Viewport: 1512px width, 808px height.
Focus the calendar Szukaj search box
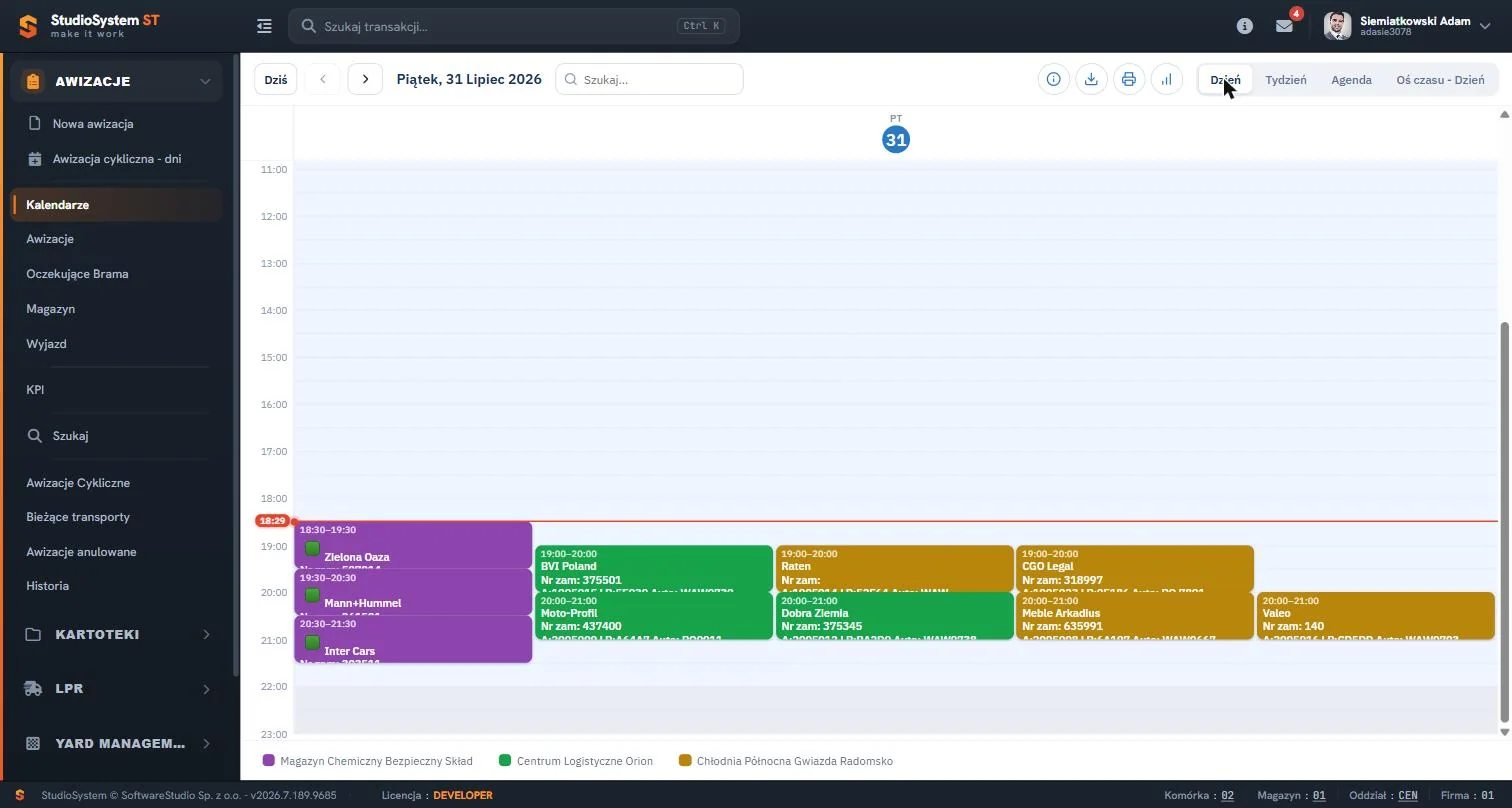649,79
